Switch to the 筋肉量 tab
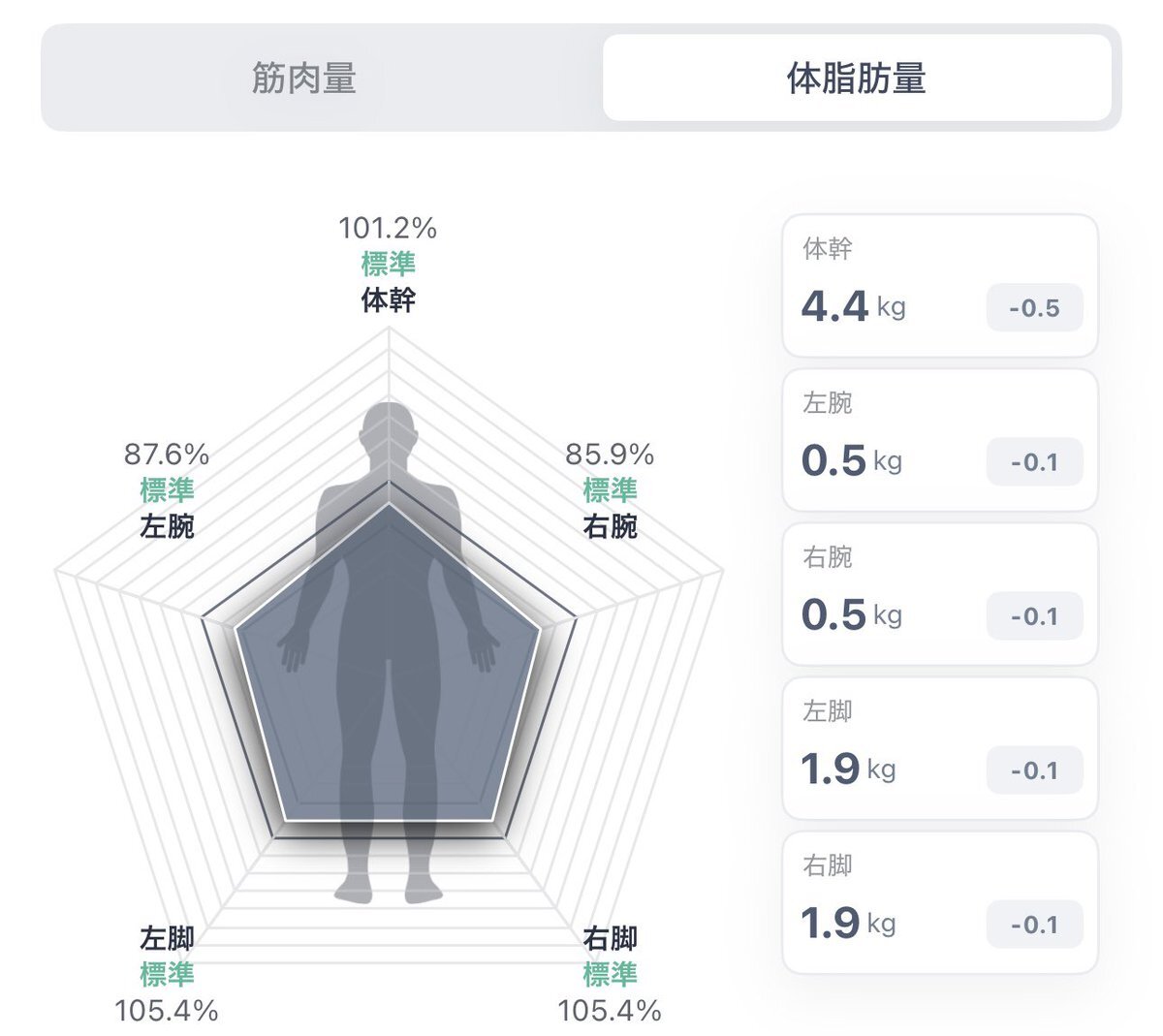Image resolution: width=1163 pixels, height=1036 pixels. click(304, 78)
